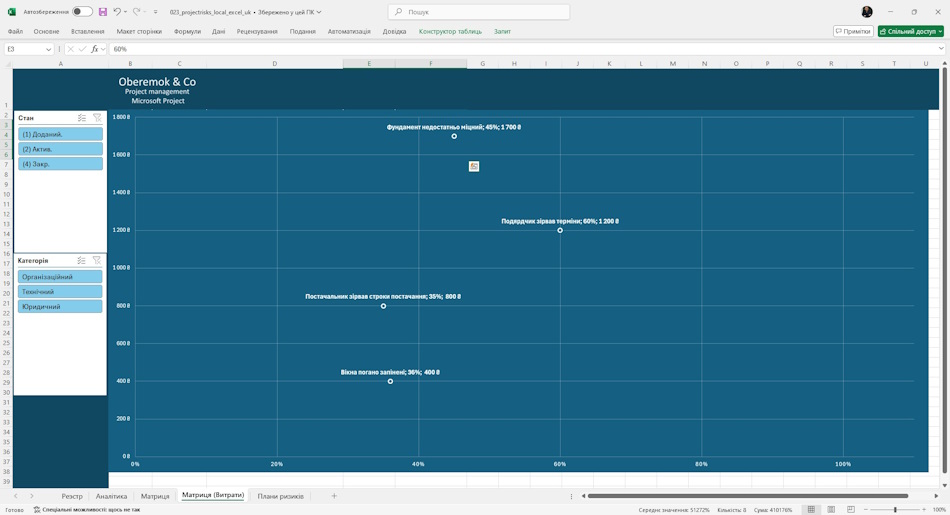Screen dimensions: 950x515
Task: Open the Формули ribbon tab
Action: pos(187,32)
